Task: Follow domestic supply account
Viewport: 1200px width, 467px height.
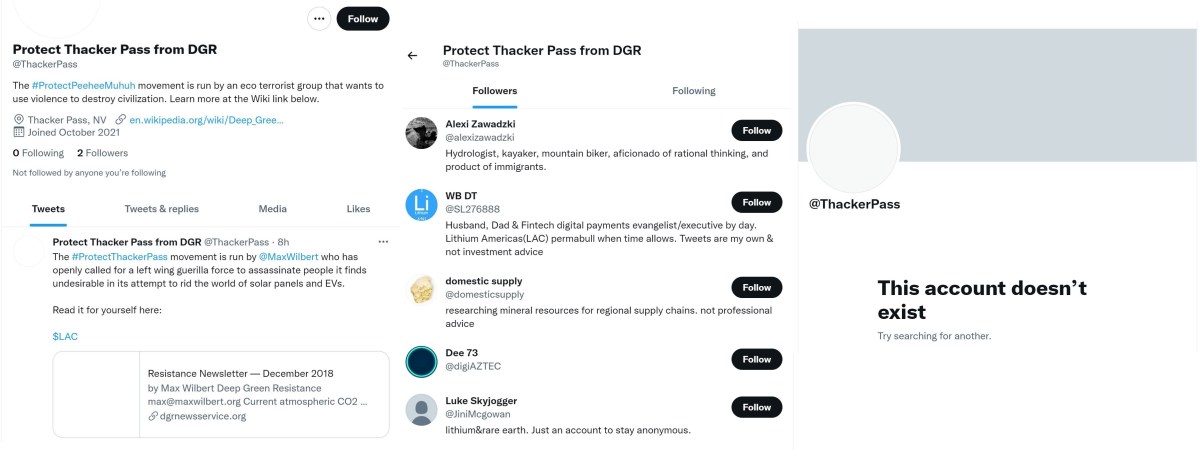Action: click(757, 287)
